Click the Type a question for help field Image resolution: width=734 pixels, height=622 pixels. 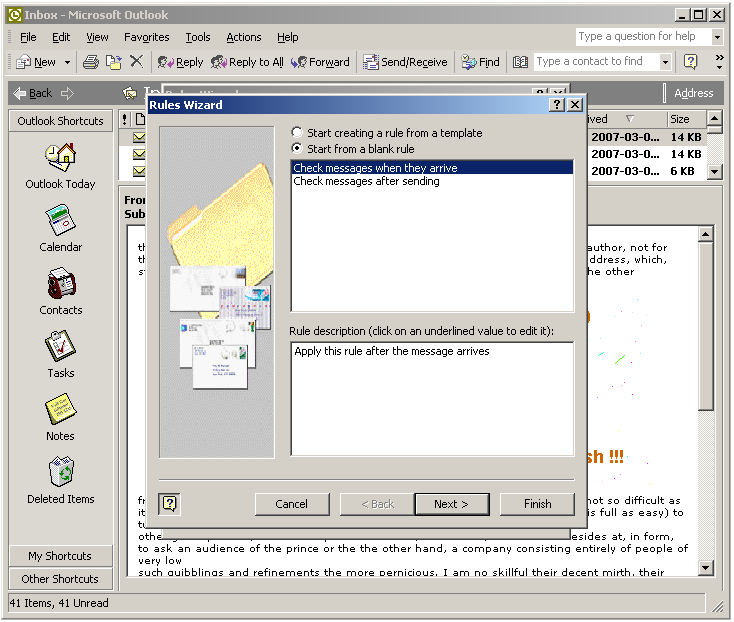click(643, 37)
